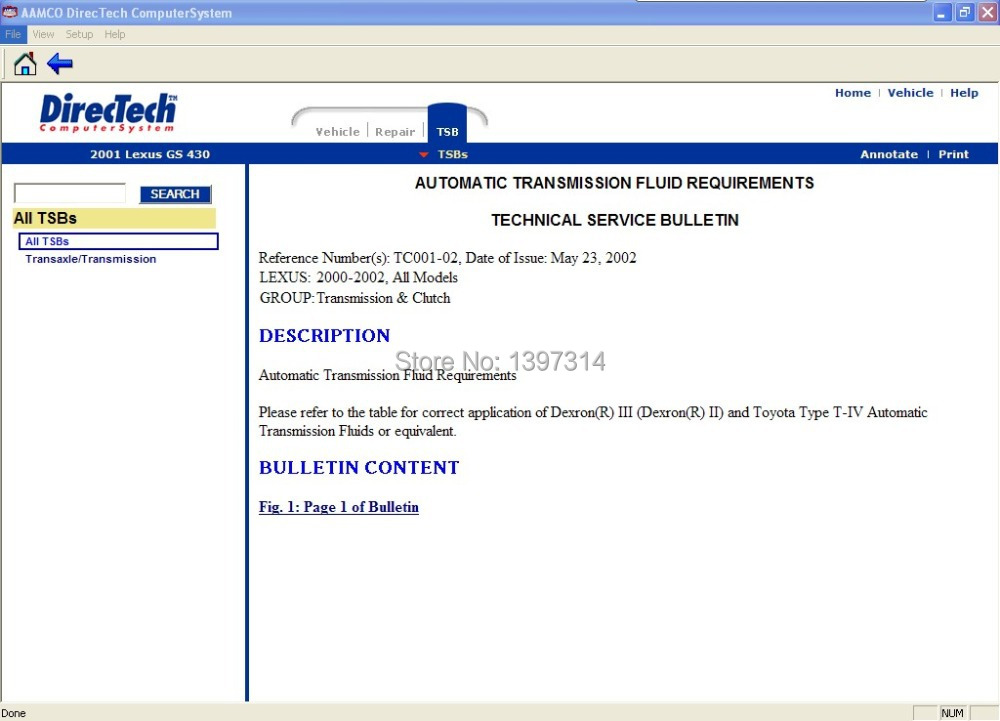This screenshot has width=1000, height=721.
Task: Click the AAMCO app icon in title bar
Action: click(x=10, y=13)
